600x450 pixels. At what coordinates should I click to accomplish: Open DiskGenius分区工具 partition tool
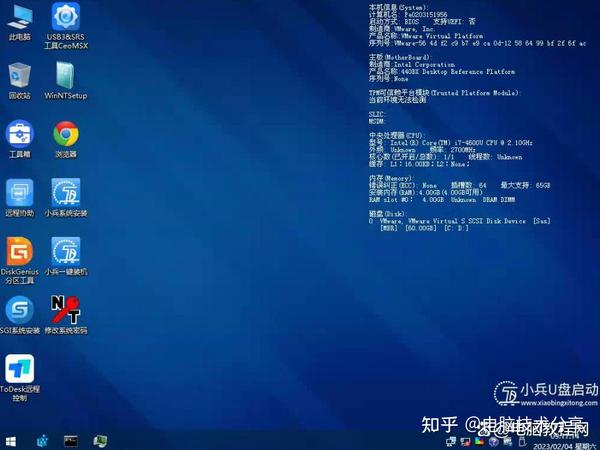pyautogui.click(x=20, y=261)
